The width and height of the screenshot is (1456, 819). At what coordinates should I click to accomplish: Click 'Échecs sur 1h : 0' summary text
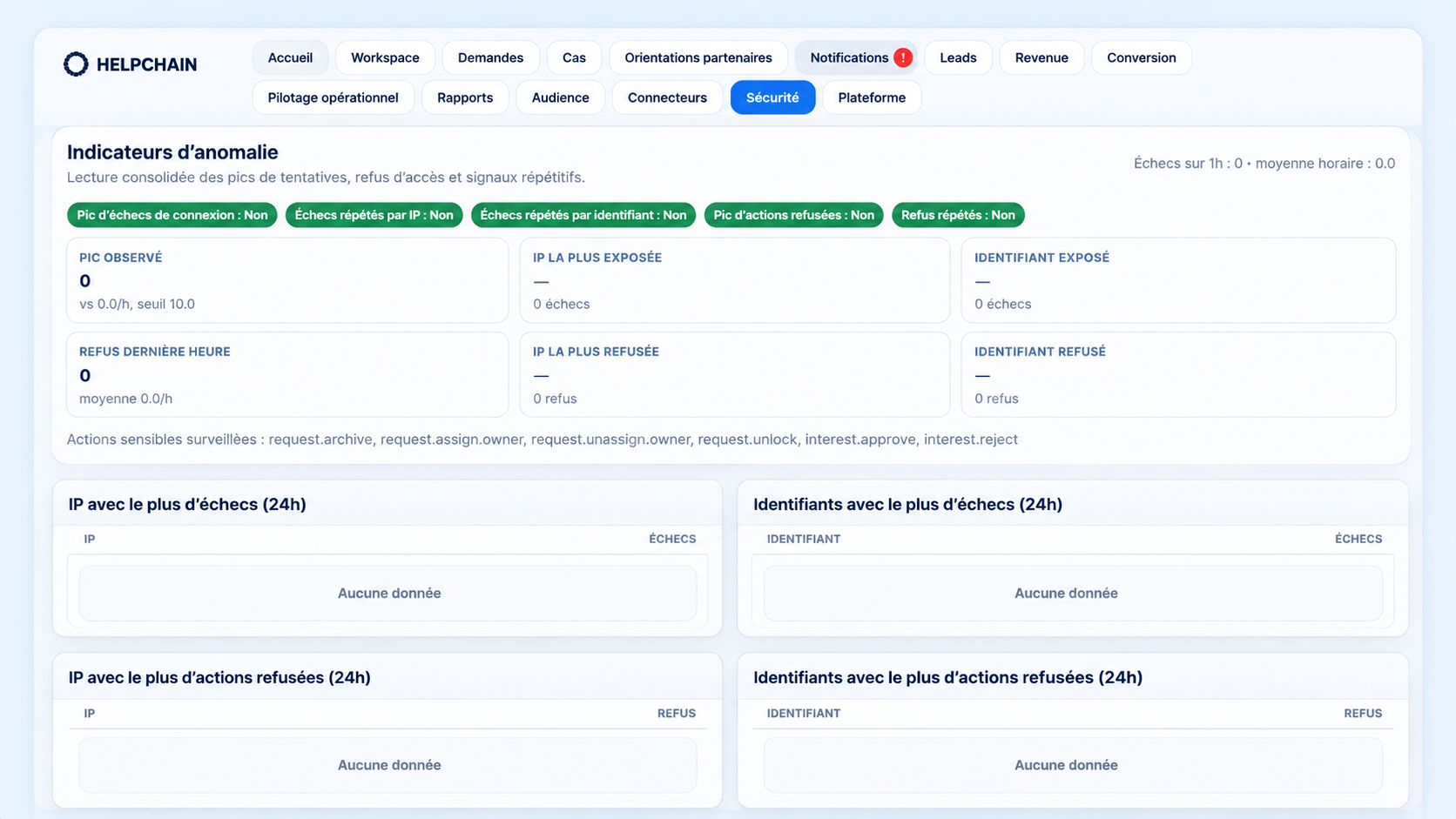(x=1188, y=164)
